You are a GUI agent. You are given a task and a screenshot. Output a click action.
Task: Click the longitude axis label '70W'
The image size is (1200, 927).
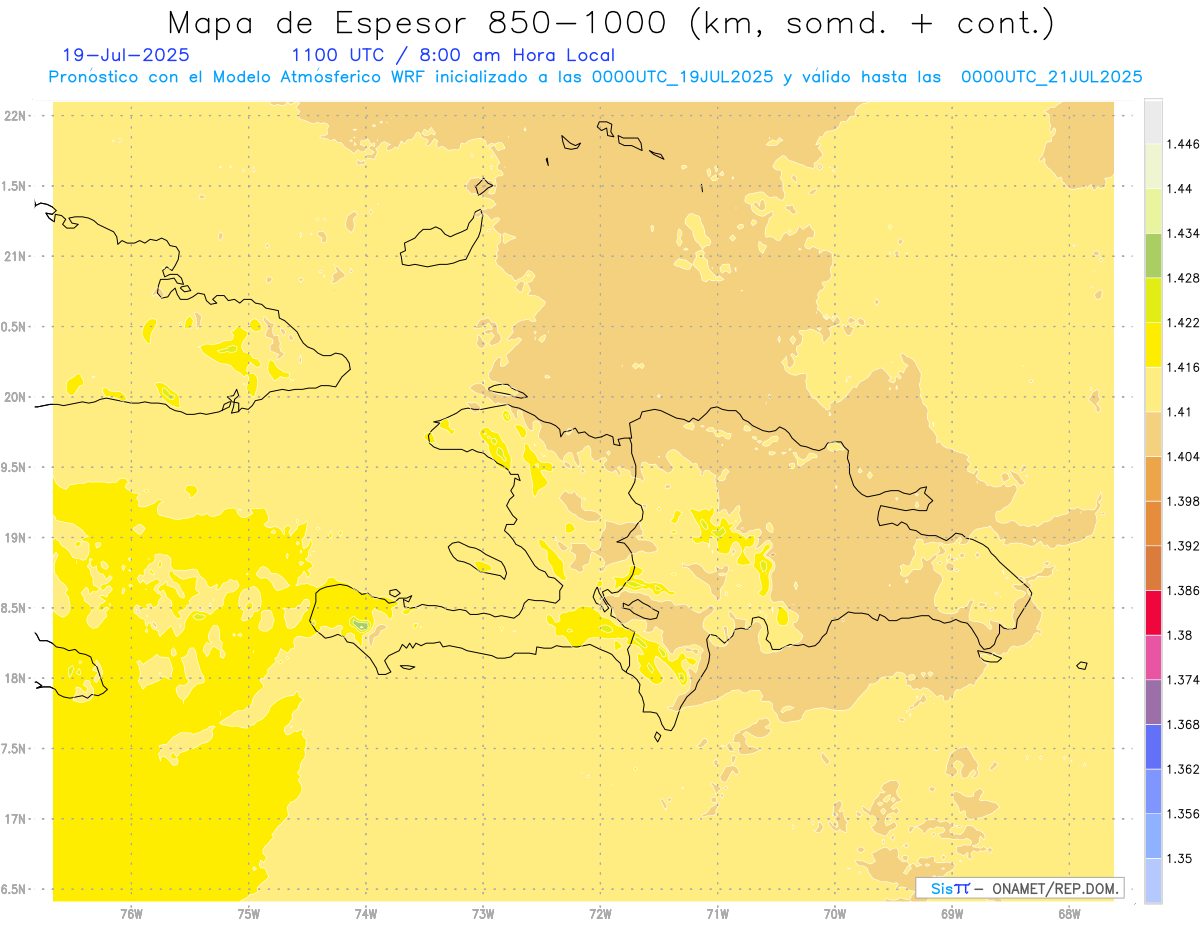pyautogui.click(x=835, y=913)
